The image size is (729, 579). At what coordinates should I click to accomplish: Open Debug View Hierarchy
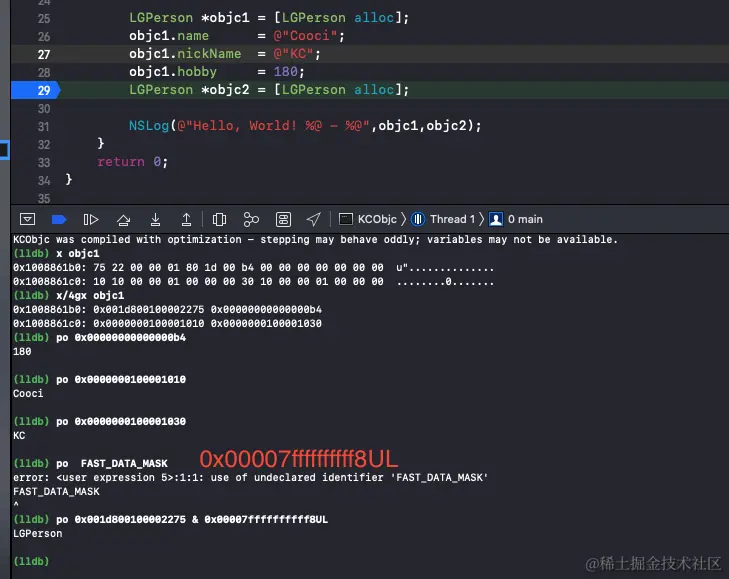coord(219,219)
